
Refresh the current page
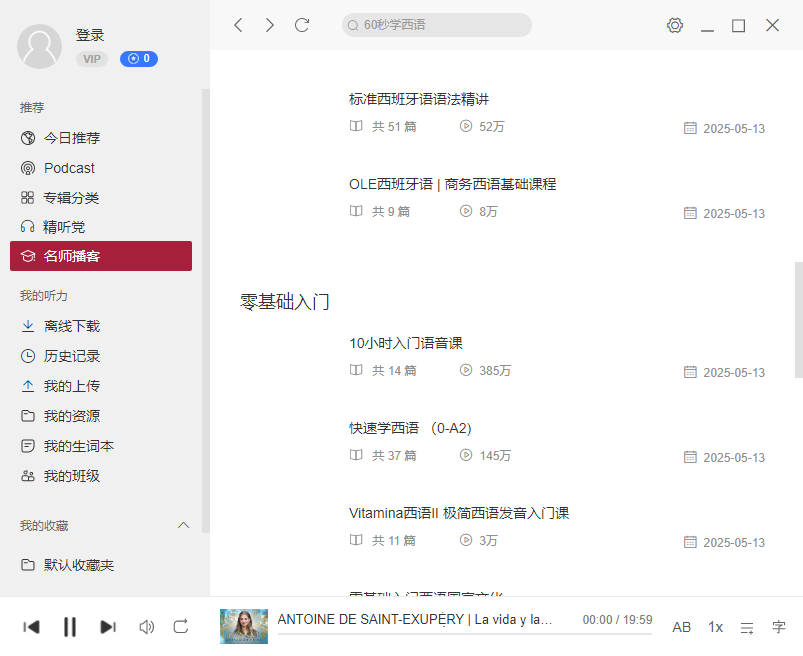pos(302,25)
